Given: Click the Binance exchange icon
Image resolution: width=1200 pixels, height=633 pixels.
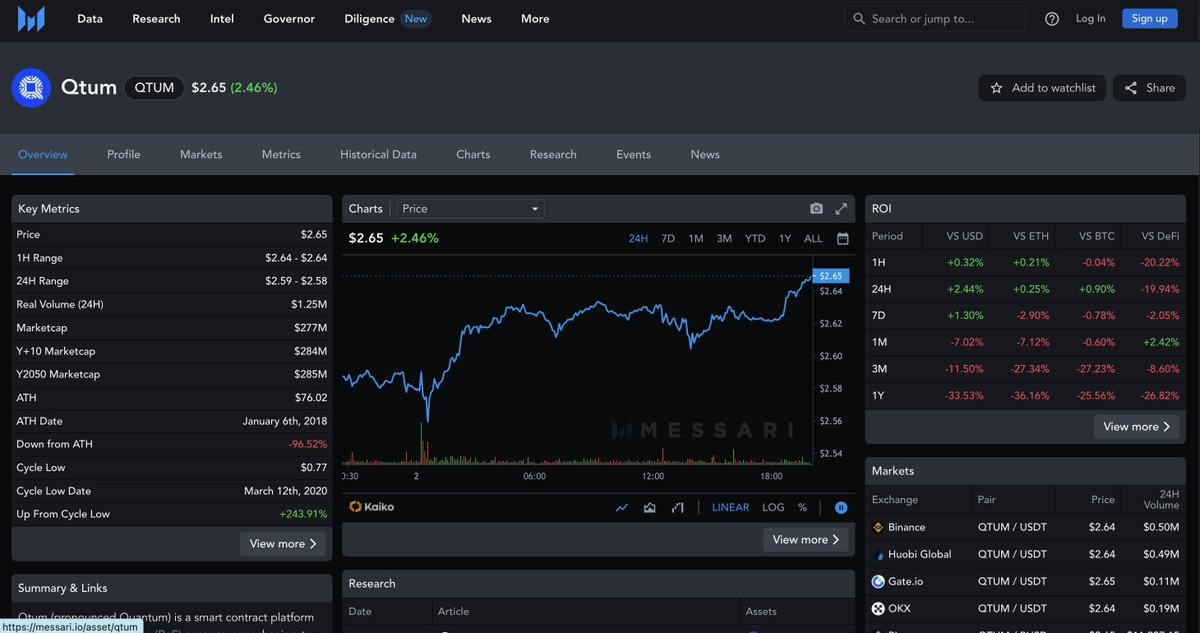Looking at the screenshot, I should click(878, 527).
